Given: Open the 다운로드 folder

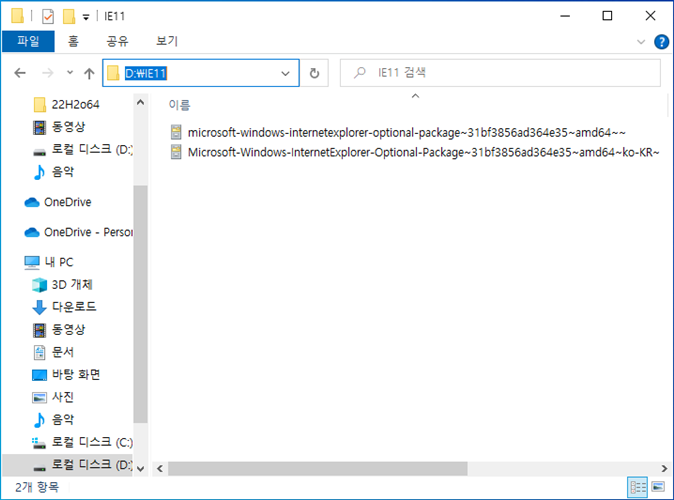Looking at the screenshot, I should coord(64,307).
